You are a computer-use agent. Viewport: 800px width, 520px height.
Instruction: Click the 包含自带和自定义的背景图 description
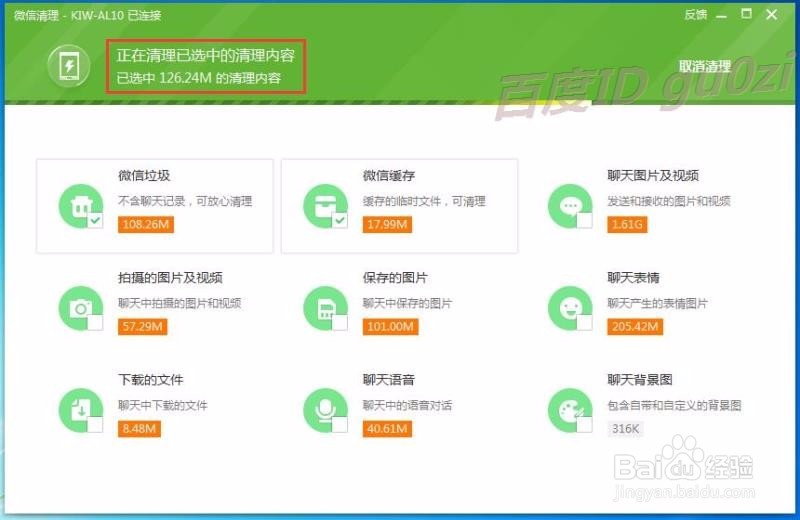(x=674, y=406)
